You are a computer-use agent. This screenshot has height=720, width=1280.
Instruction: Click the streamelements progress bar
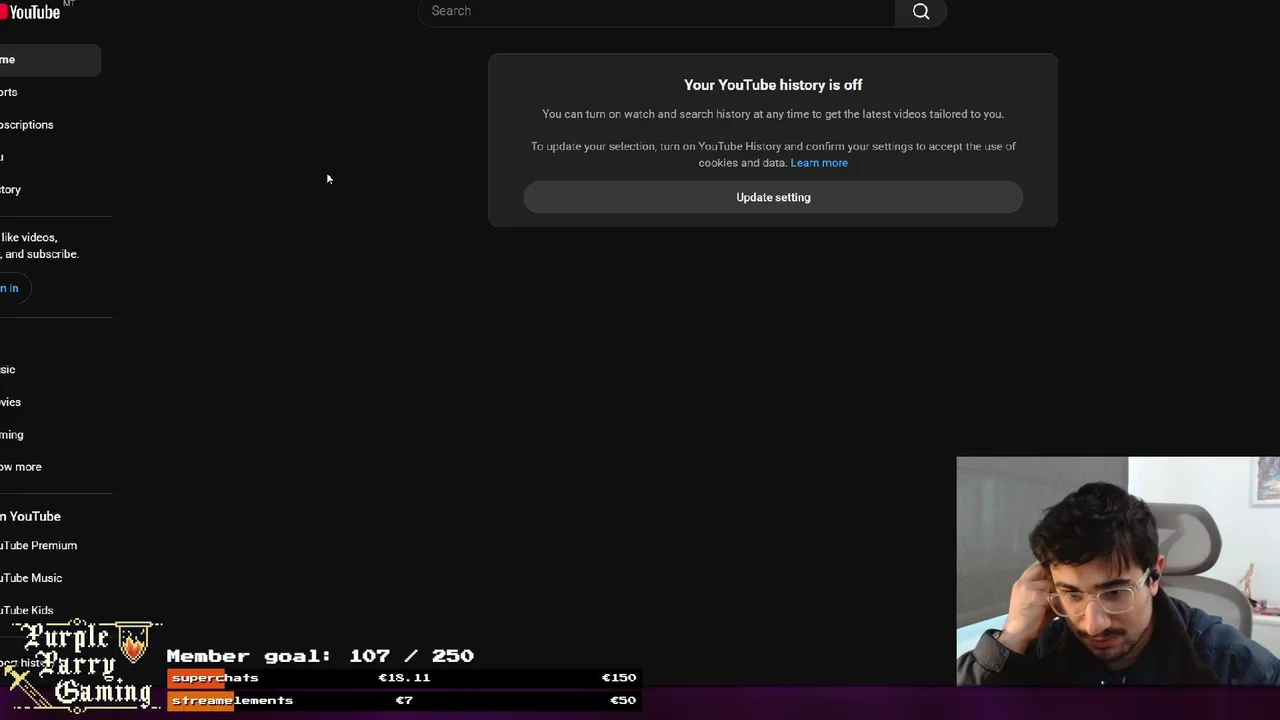(x=404, y=700)
